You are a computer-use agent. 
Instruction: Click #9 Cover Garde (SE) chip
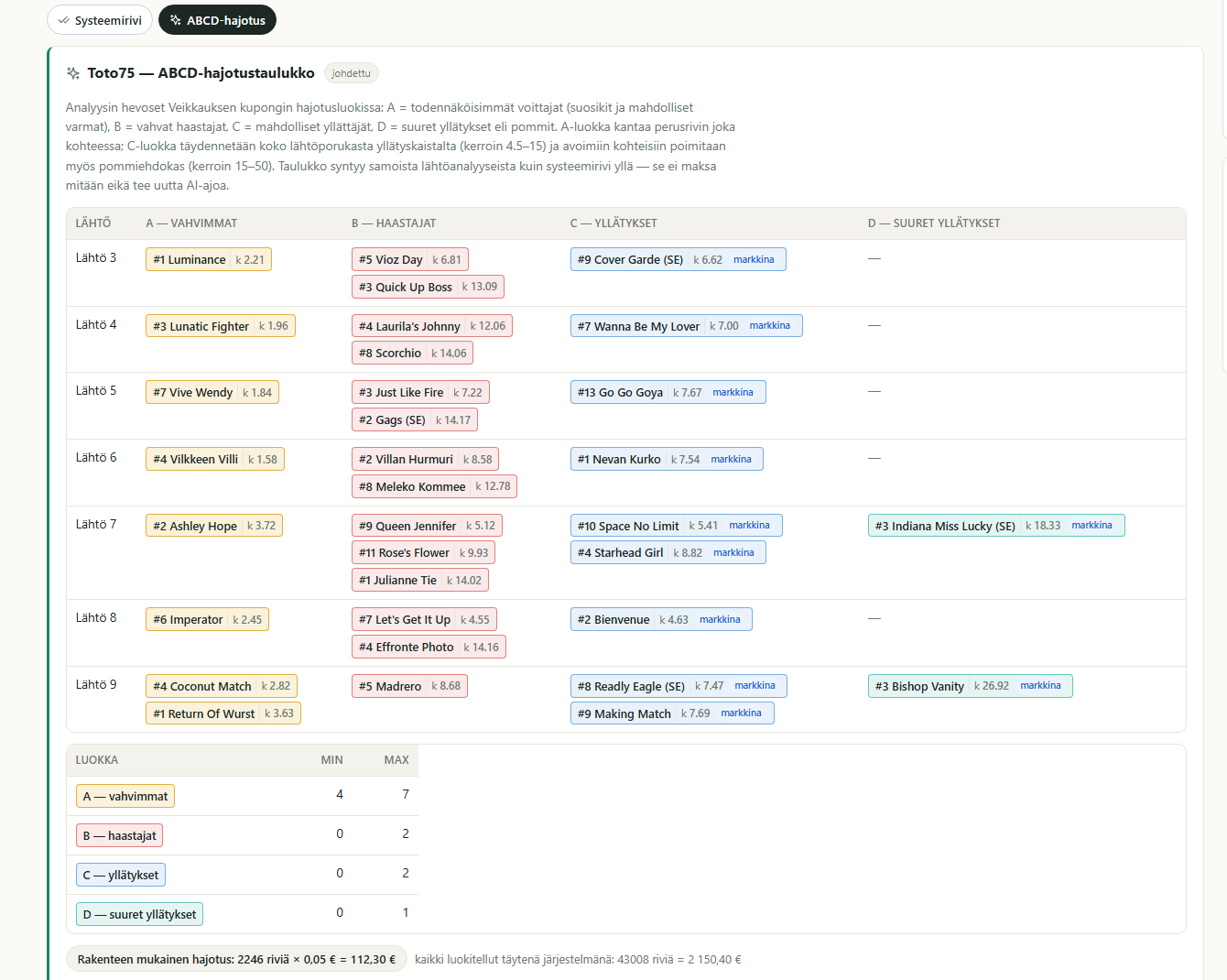coord(679,259)
